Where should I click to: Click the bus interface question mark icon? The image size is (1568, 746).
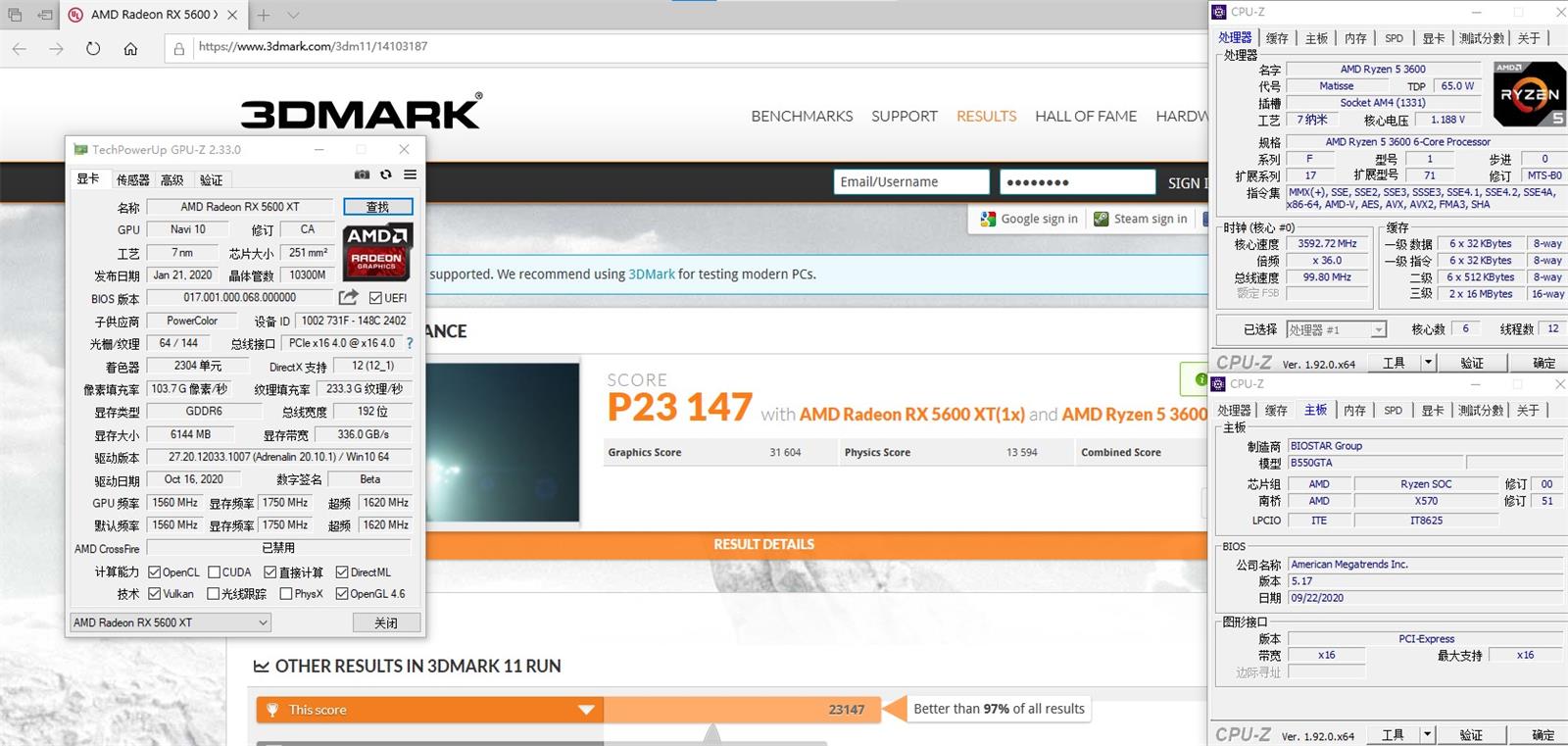[x=410, y=343]
